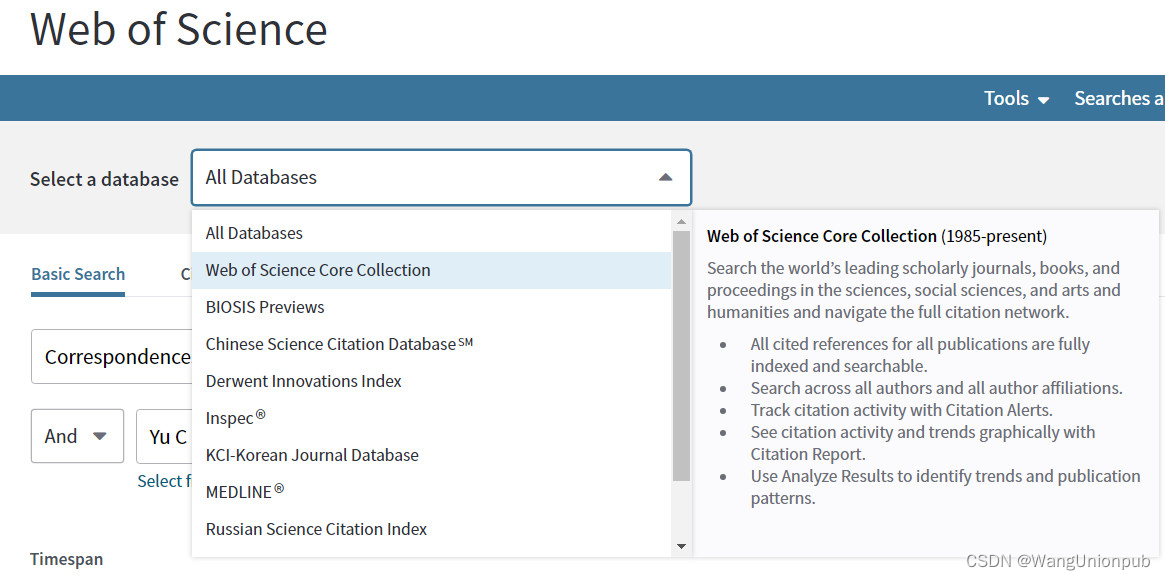The height and width of the screenshot is (580, 1165).
Task: Pick Chinese Science Citation Database
Action: click(x=431, y=344)
